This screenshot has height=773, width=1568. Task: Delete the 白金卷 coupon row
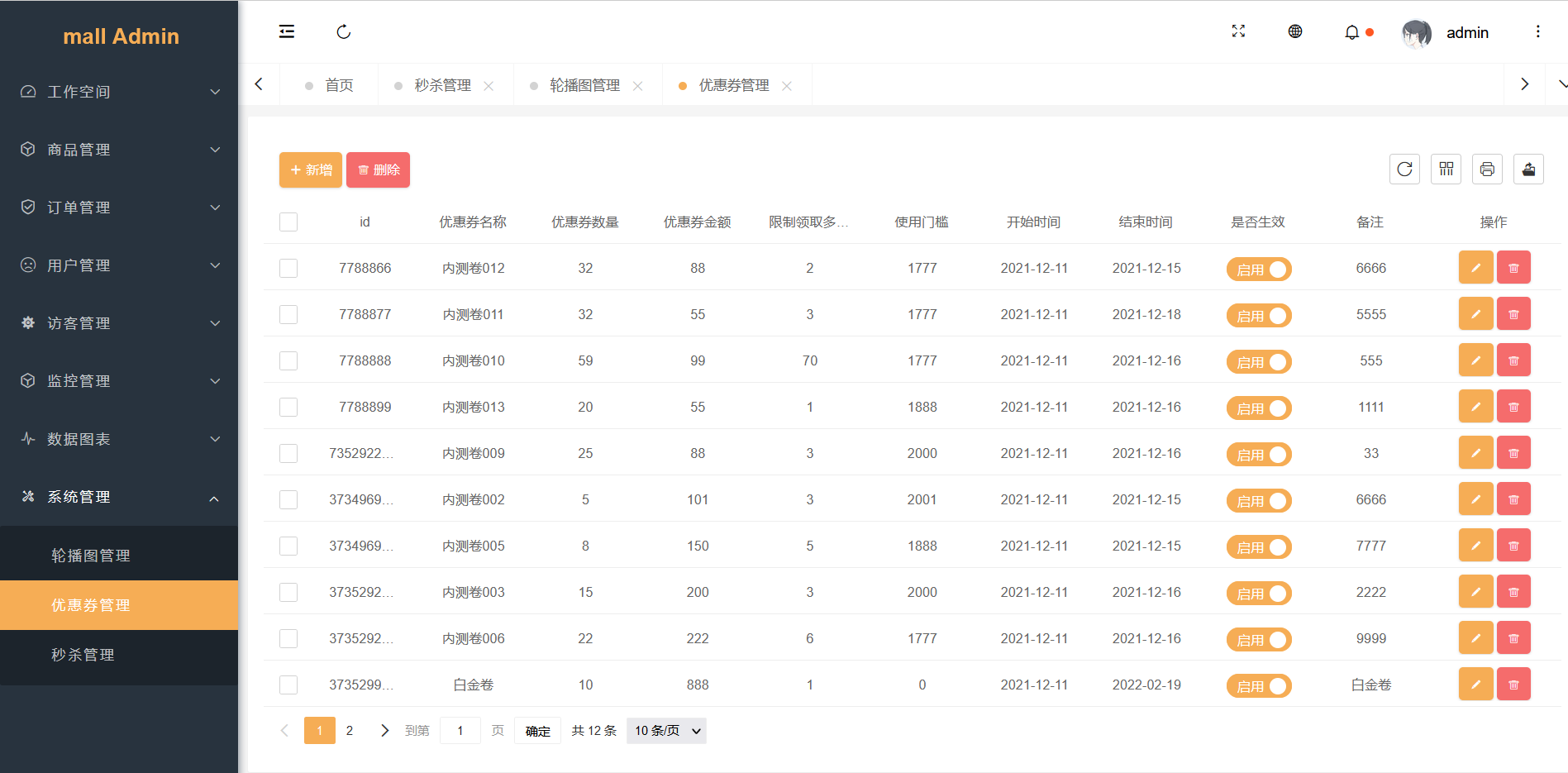pyautogui.click(x=1514, y=684)
